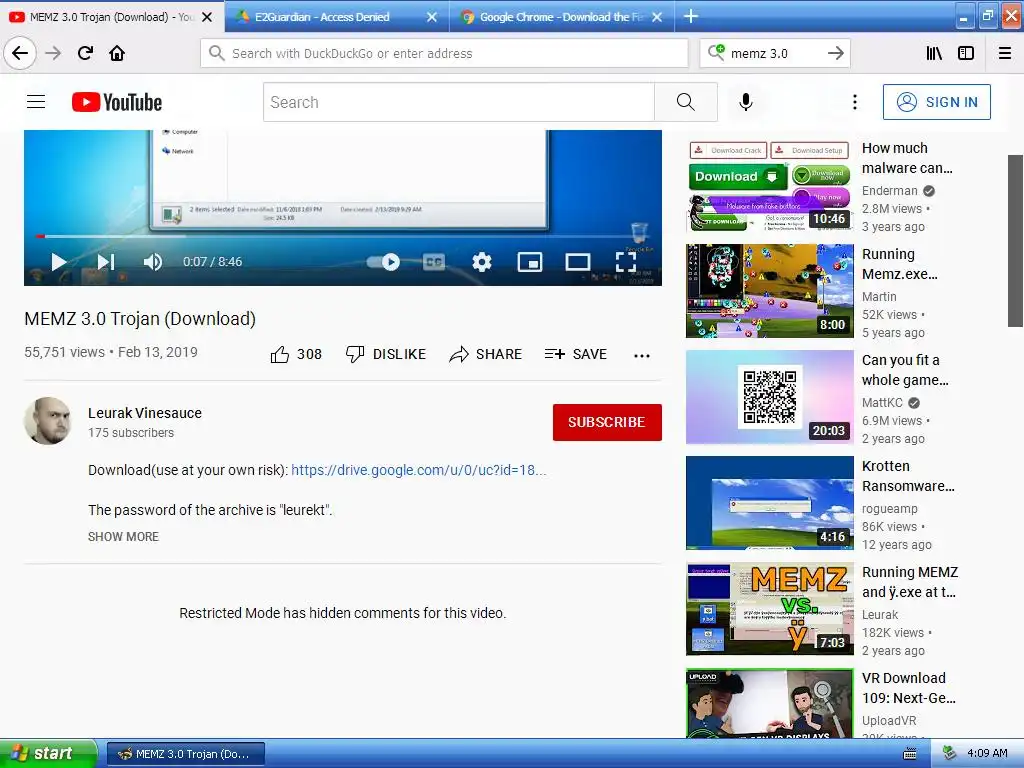Click the go arrow in memz 3.0 search box
This screenshot has width=1024, height=768.
[x=835, y=53]
